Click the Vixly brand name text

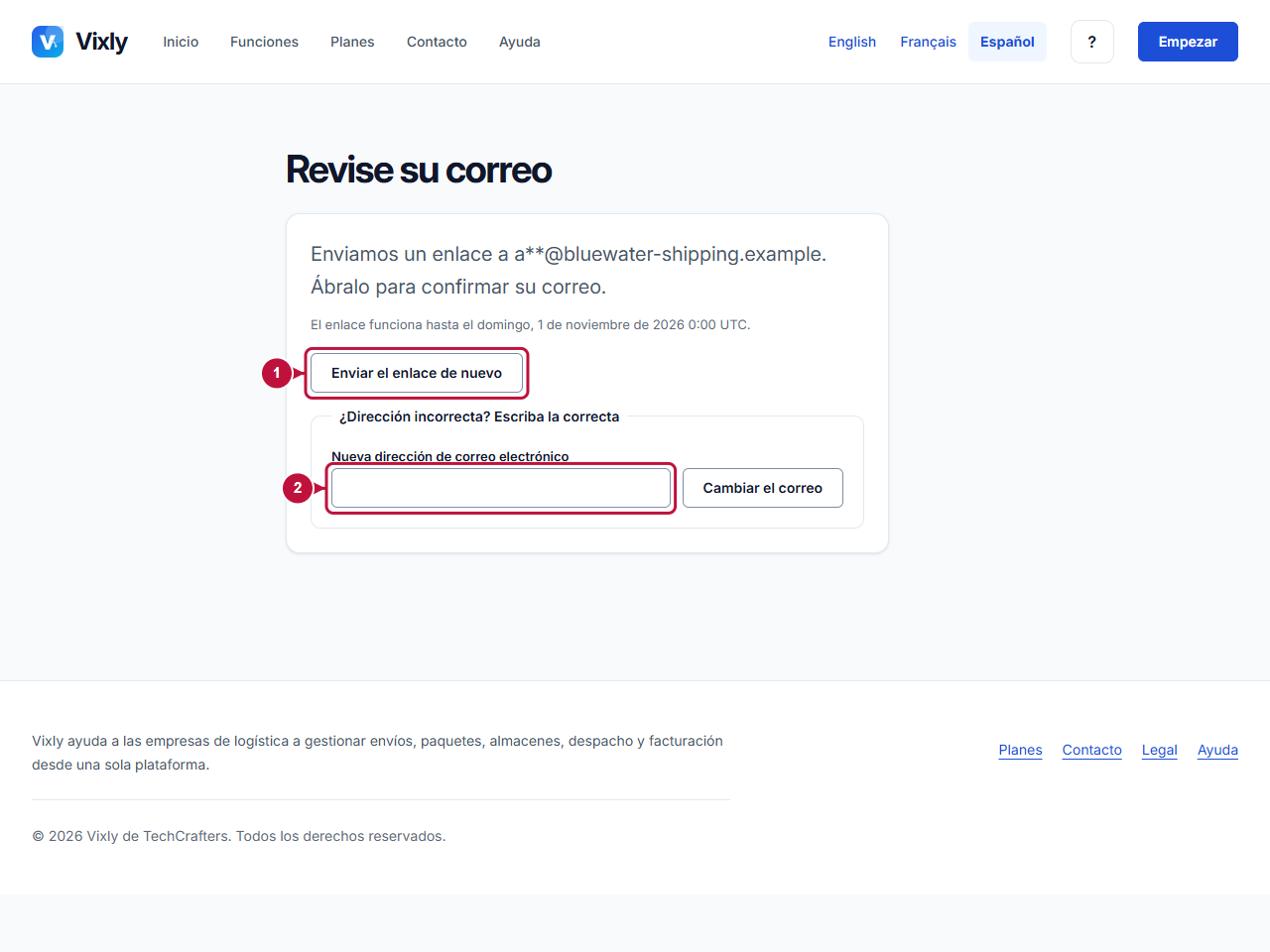101,42
